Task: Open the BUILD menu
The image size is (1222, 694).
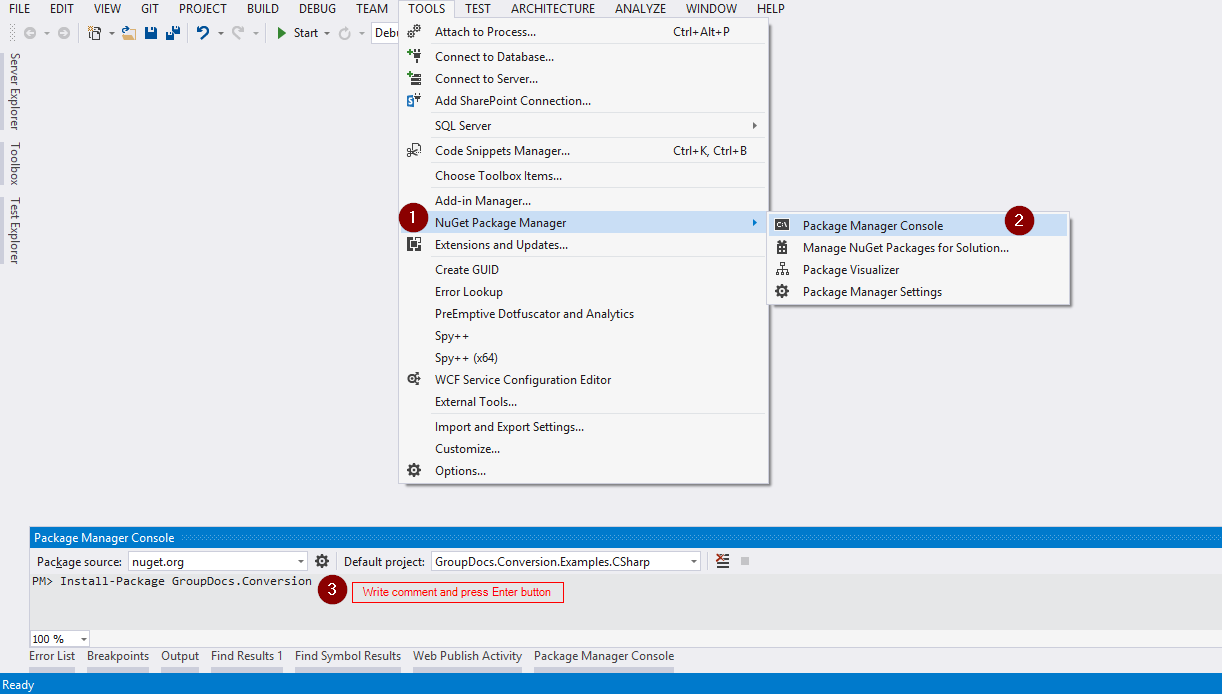Action: tap(263, 9)
